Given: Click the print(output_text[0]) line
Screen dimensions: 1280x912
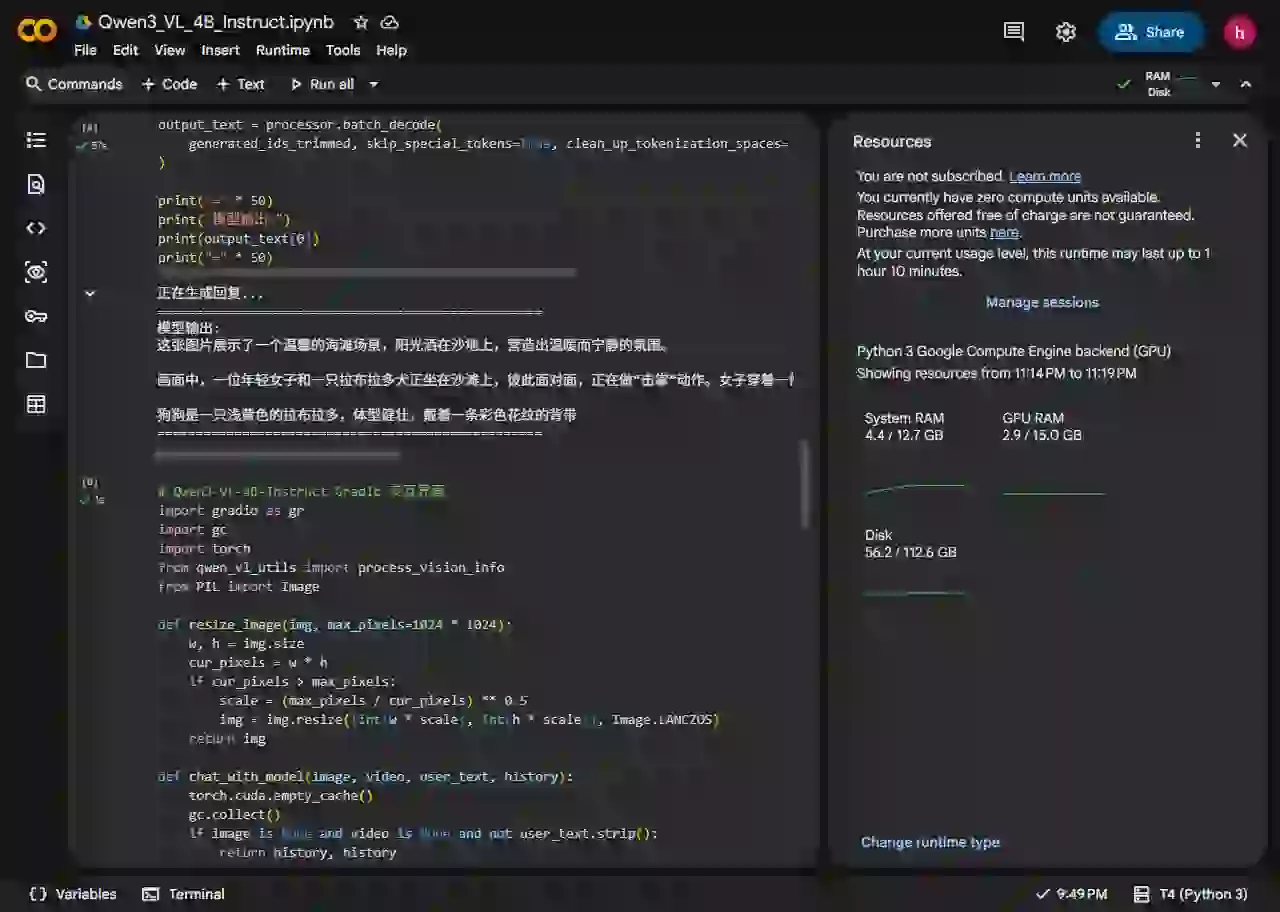Looking at the screenshot, I should (x=238, y=238).
